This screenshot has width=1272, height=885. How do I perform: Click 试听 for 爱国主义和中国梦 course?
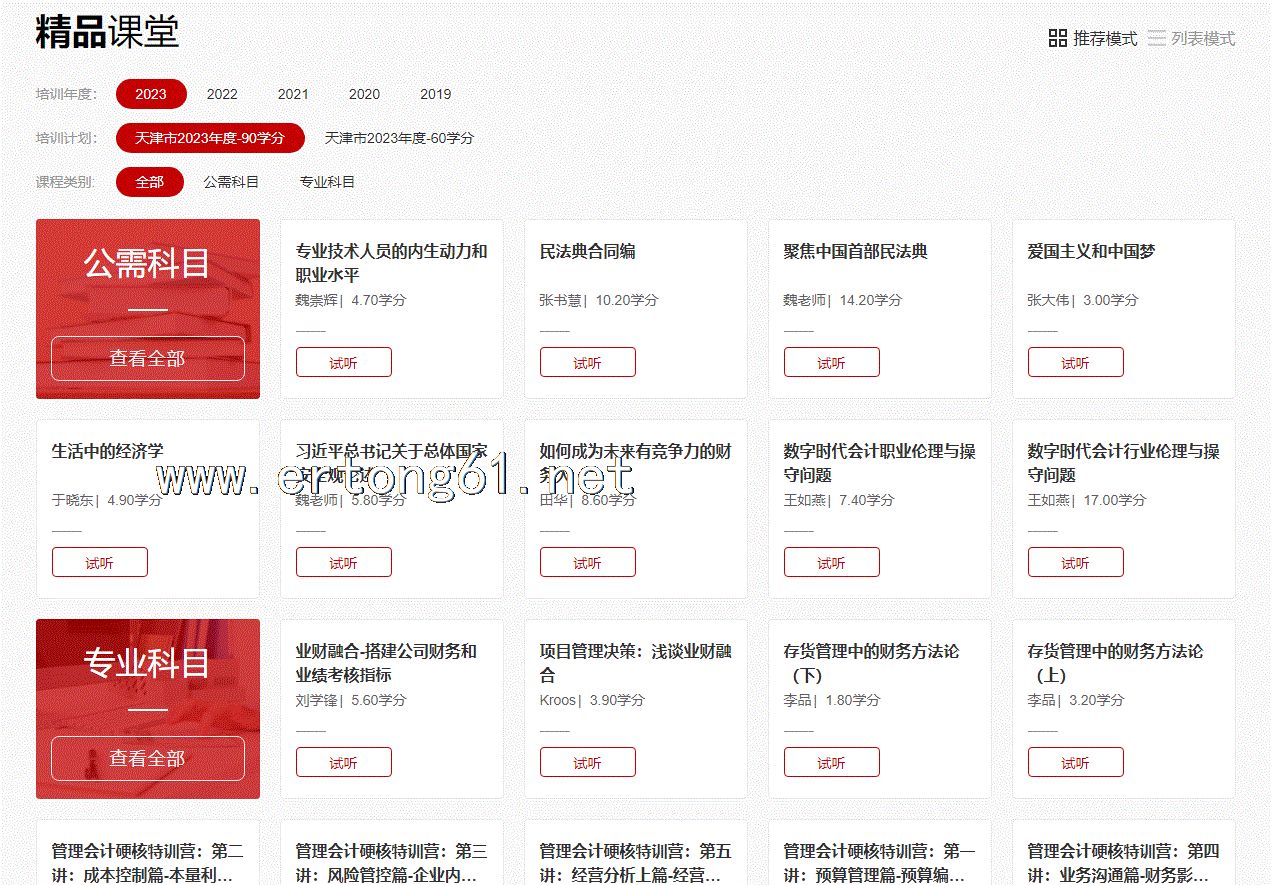pos(1075,363)
